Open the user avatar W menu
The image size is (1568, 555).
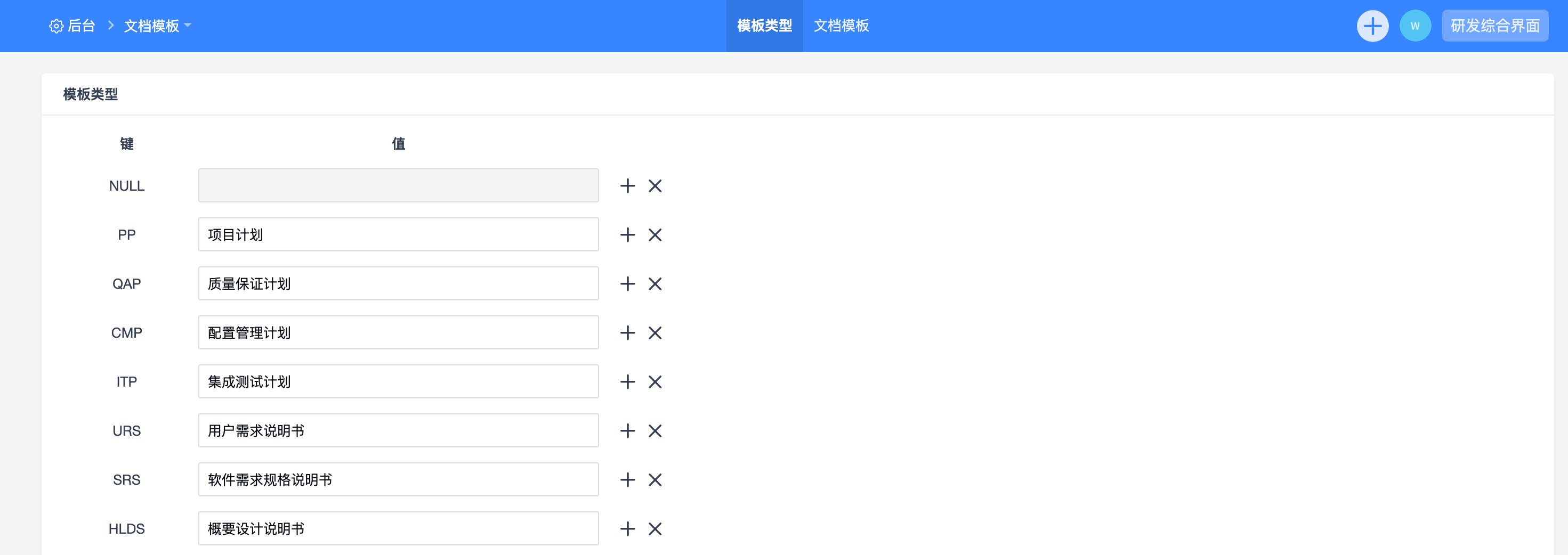(x=1415, y=26)
